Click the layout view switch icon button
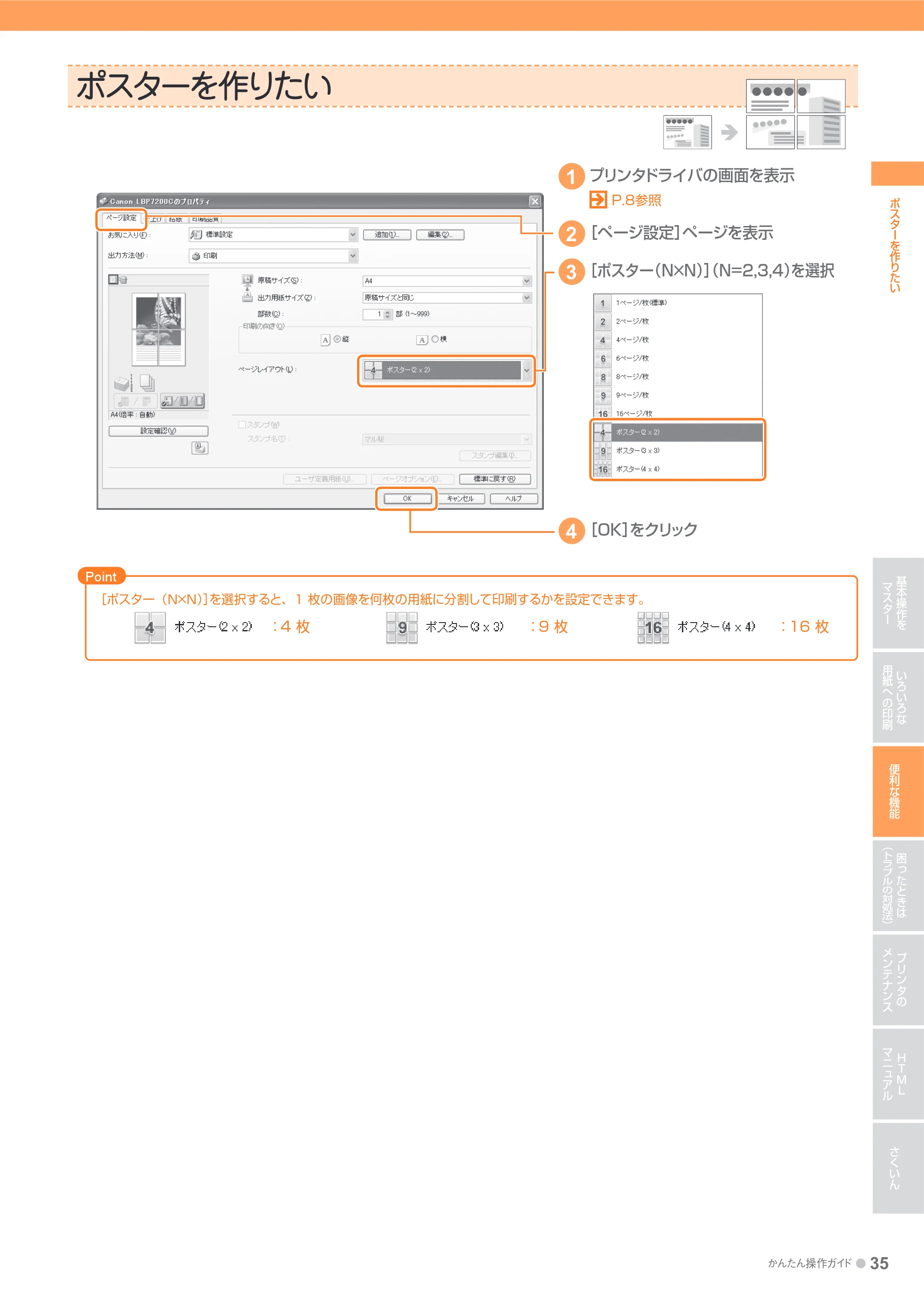 point(182,401)
